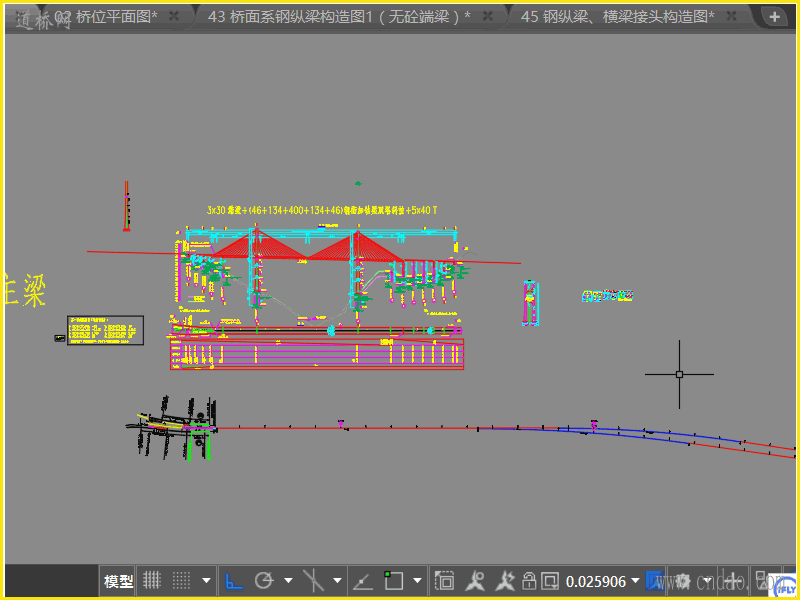
Task: Toggle snap mode dotted grid icon
Action: (181, 581)
